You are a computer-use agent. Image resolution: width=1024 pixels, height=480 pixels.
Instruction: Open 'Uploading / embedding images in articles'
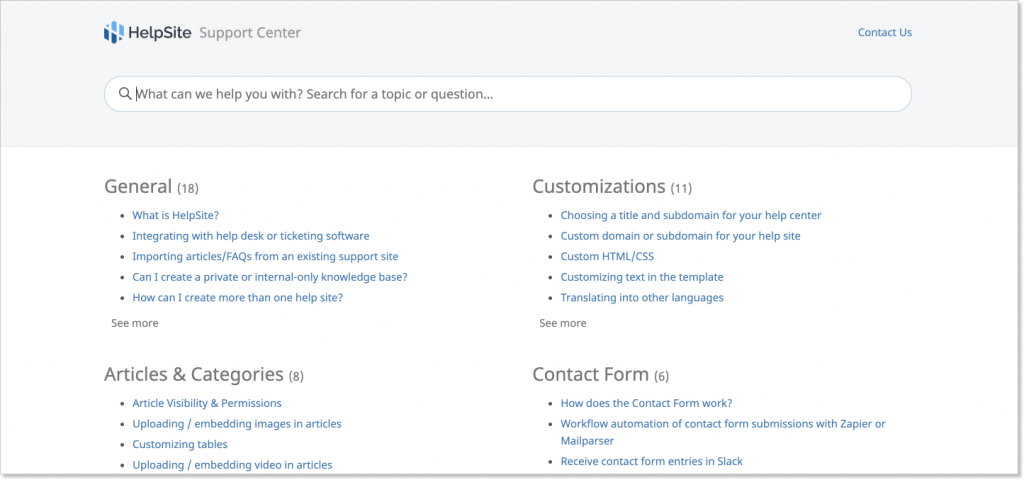(237, 424)
